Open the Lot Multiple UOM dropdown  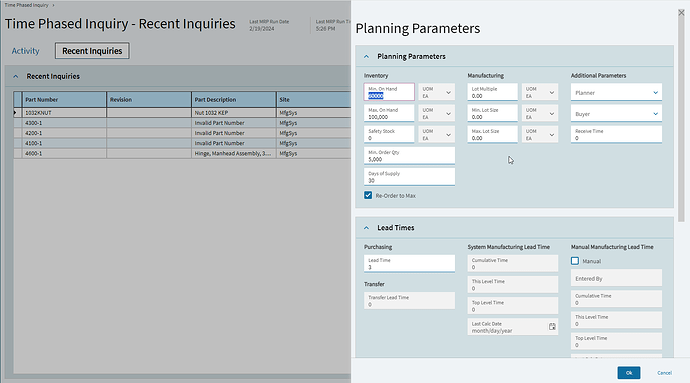pyautogui.click(x=540, y=92)
